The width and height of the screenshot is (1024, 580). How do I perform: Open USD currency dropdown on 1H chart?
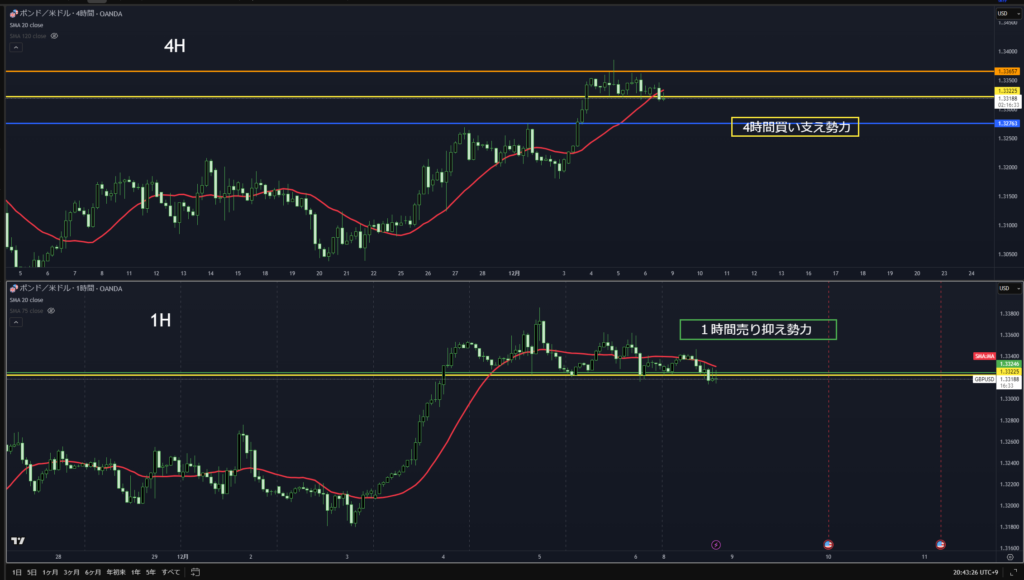coord(1005,289)
